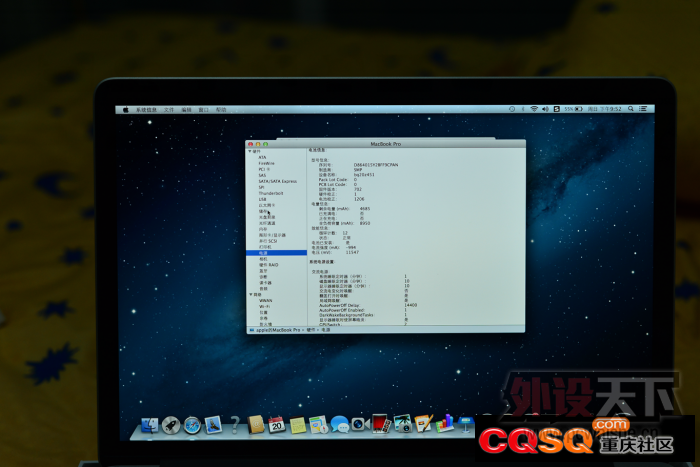700x467 pixels.
Task: Open the Apple menu
Action: point(126,109)
